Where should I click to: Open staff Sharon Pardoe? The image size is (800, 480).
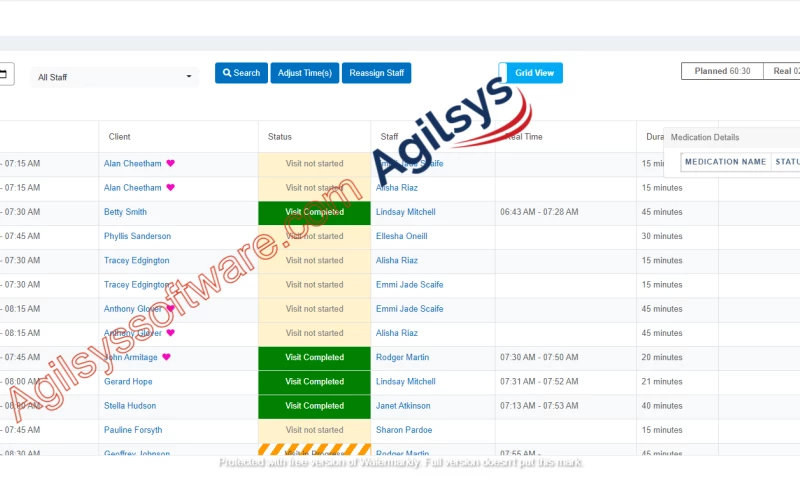[x=404, y=430]
